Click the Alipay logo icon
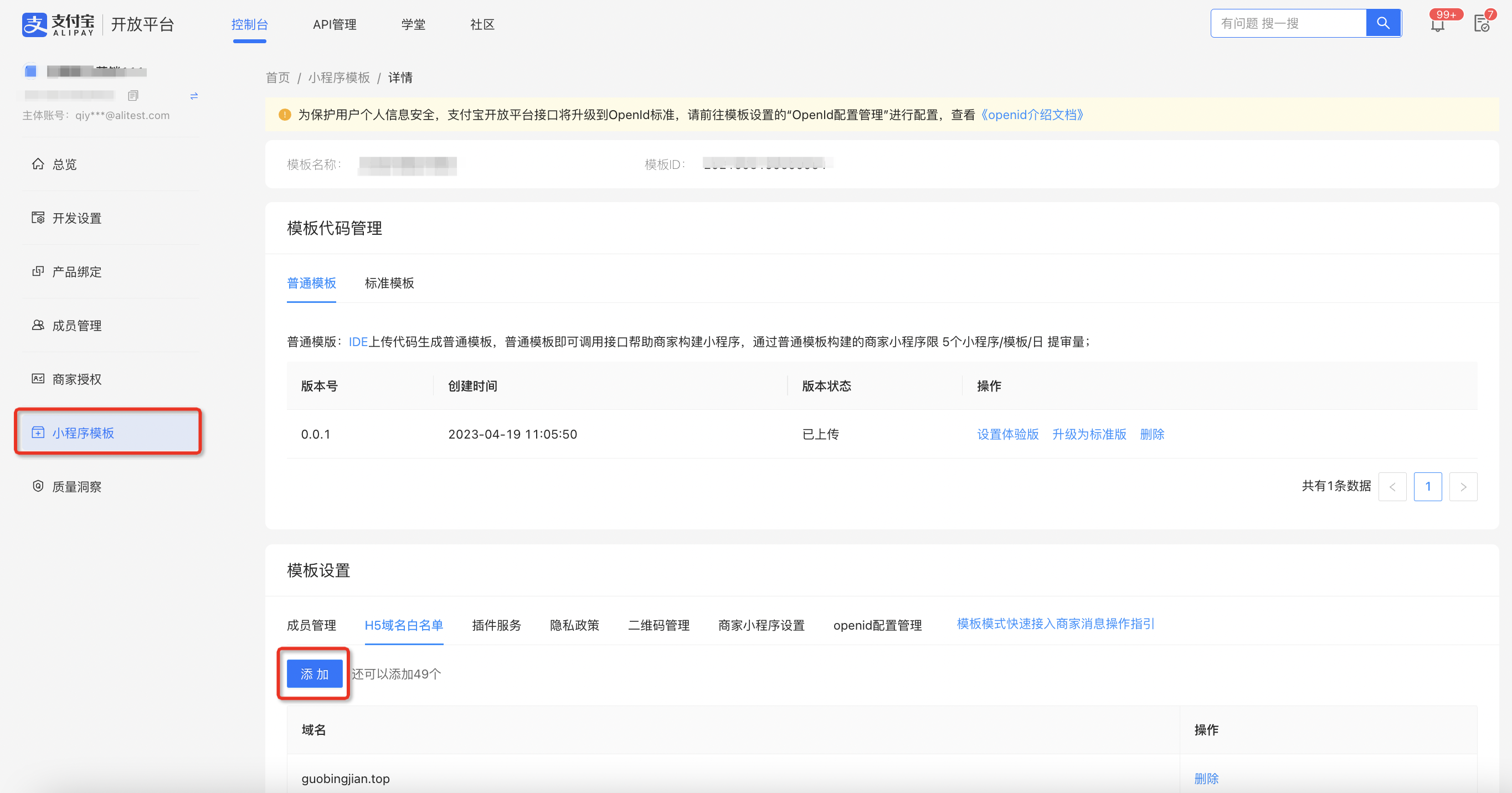Viewport: 1512px width, 793px height. pos(34,24)
